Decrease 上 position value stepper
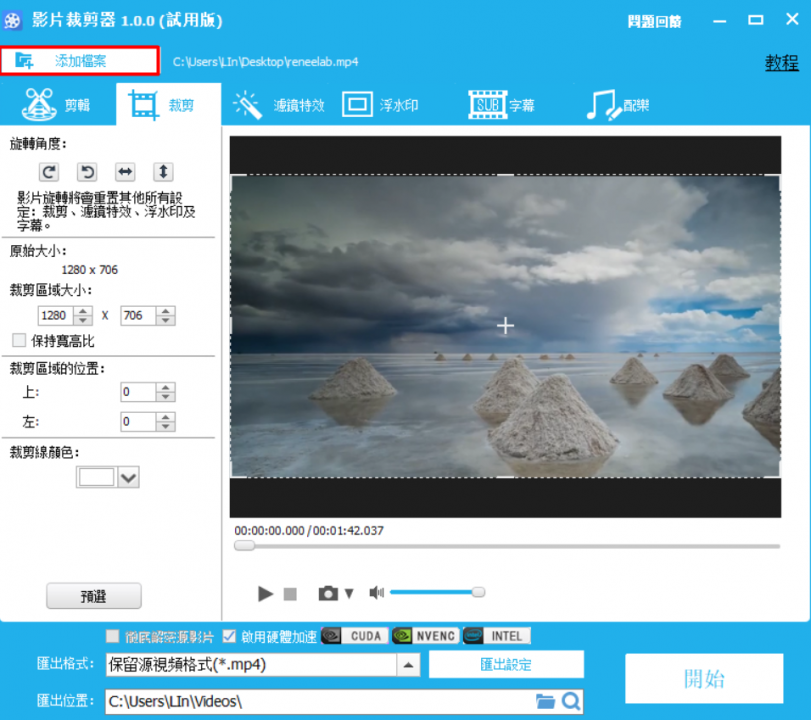This screenshot has width=811, height=720. coord(166,397)
